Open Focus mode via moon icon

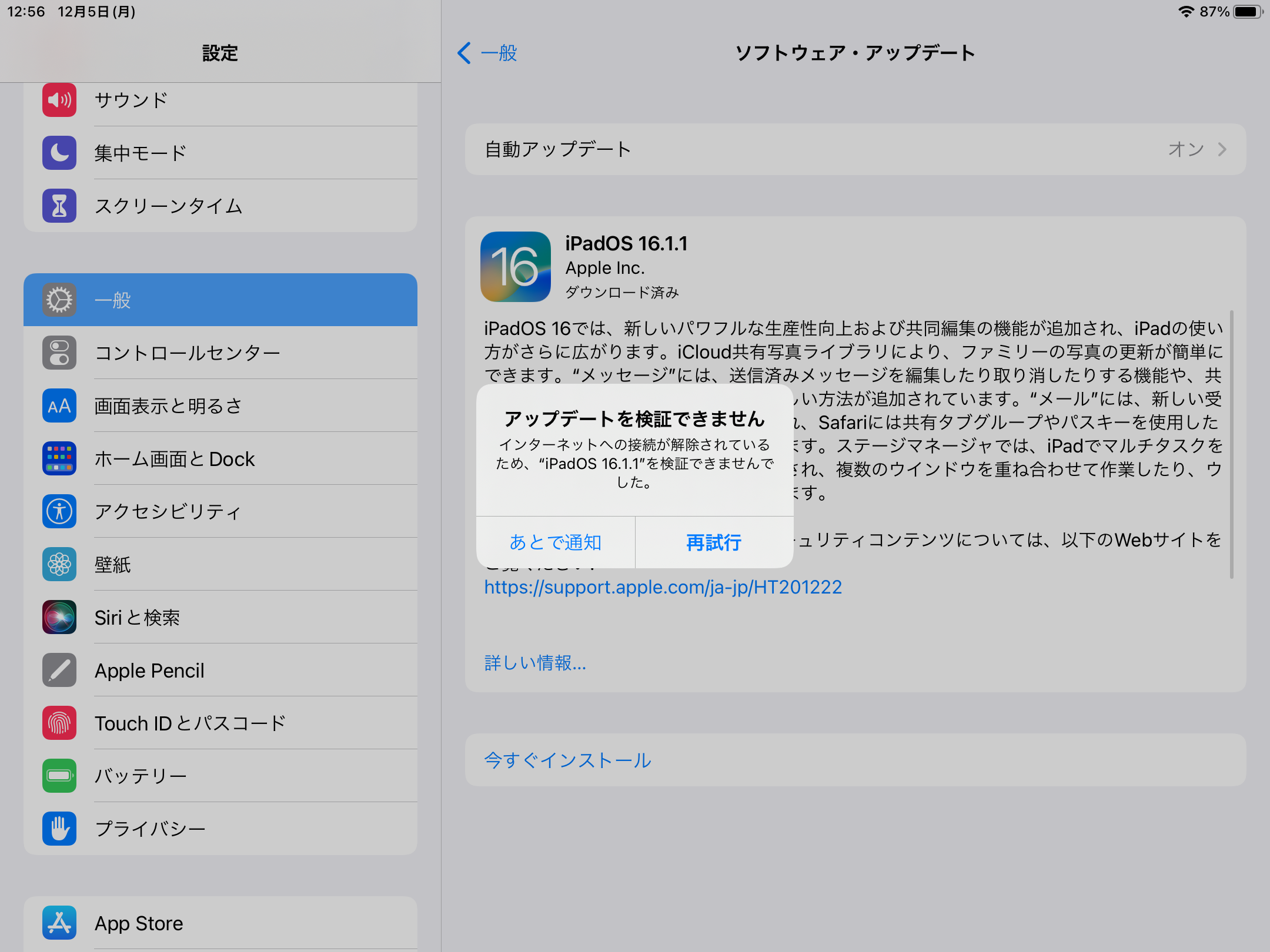click(x=59, y=153)
